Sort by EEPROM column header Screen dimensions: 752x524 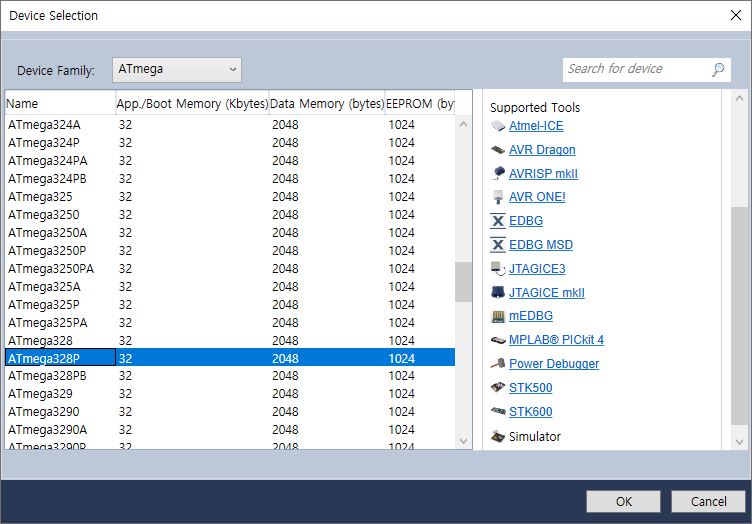[x=420, y=104]
